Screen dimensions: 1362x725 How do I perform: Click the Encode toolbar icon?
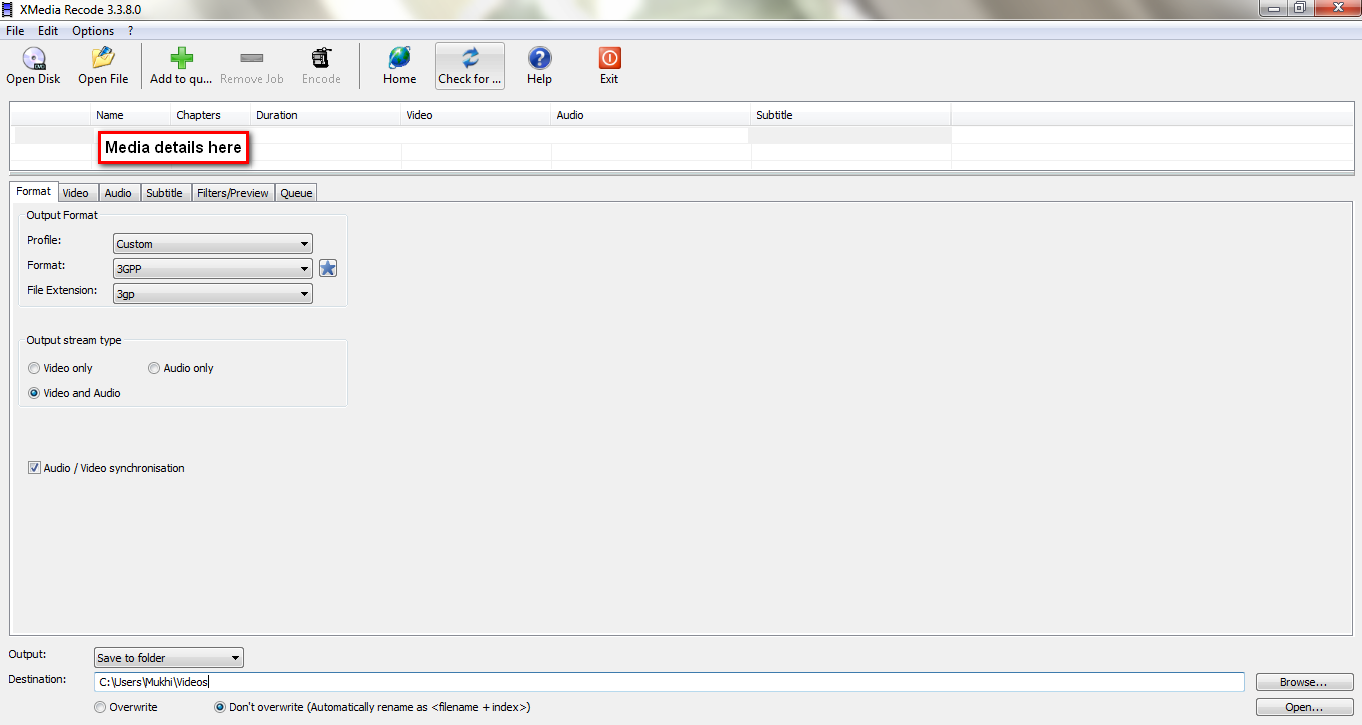click(321, 58)
